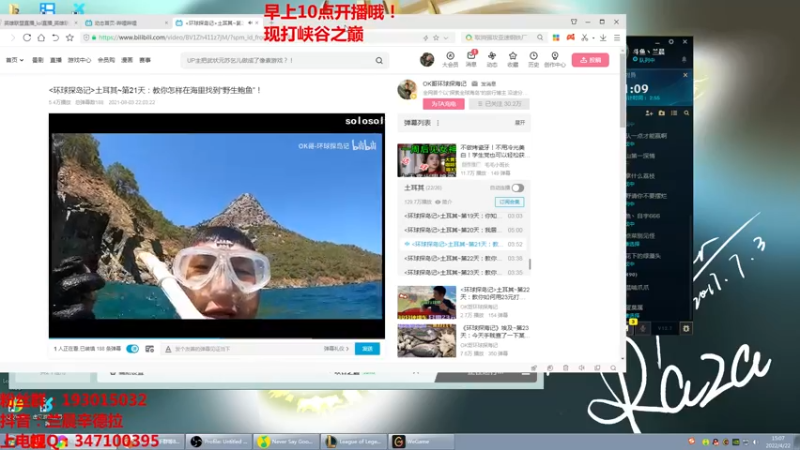Toggle the danmaku display switch
The height and width of the screenshot is (450, 800).
pos(132,349)
